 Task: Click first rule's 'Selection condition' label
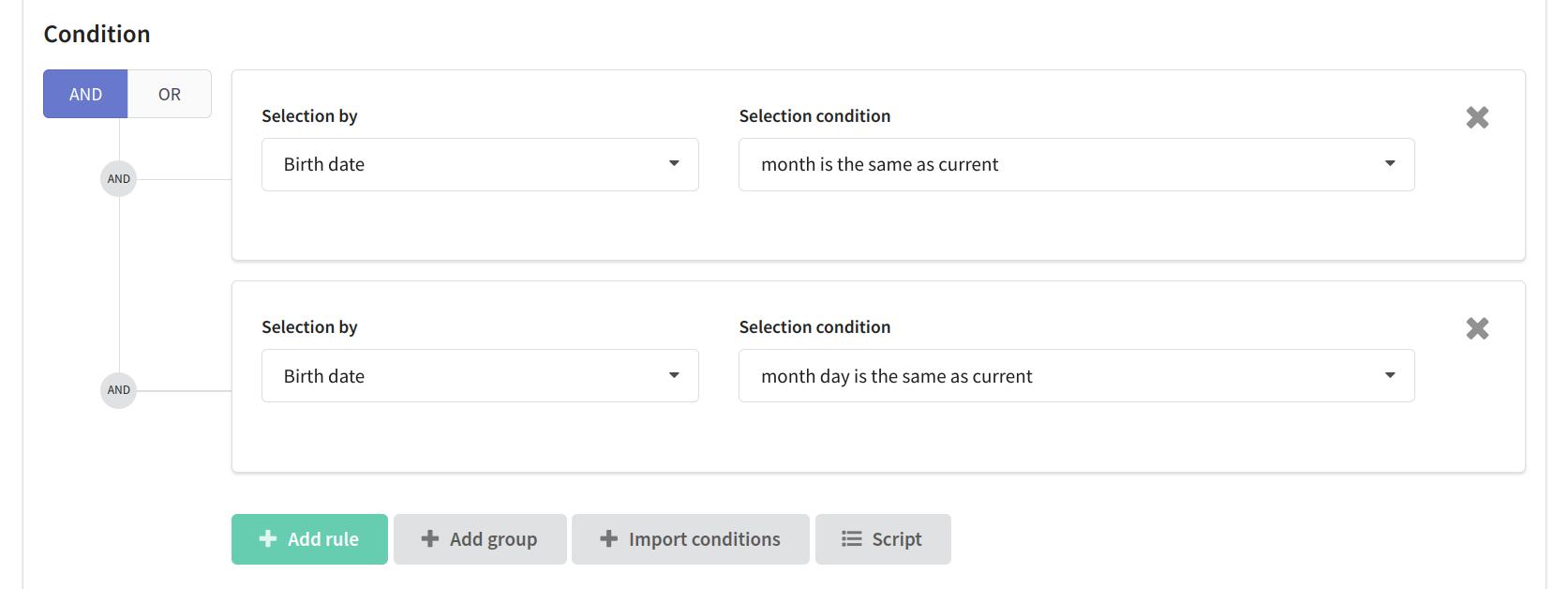(814, 115)
